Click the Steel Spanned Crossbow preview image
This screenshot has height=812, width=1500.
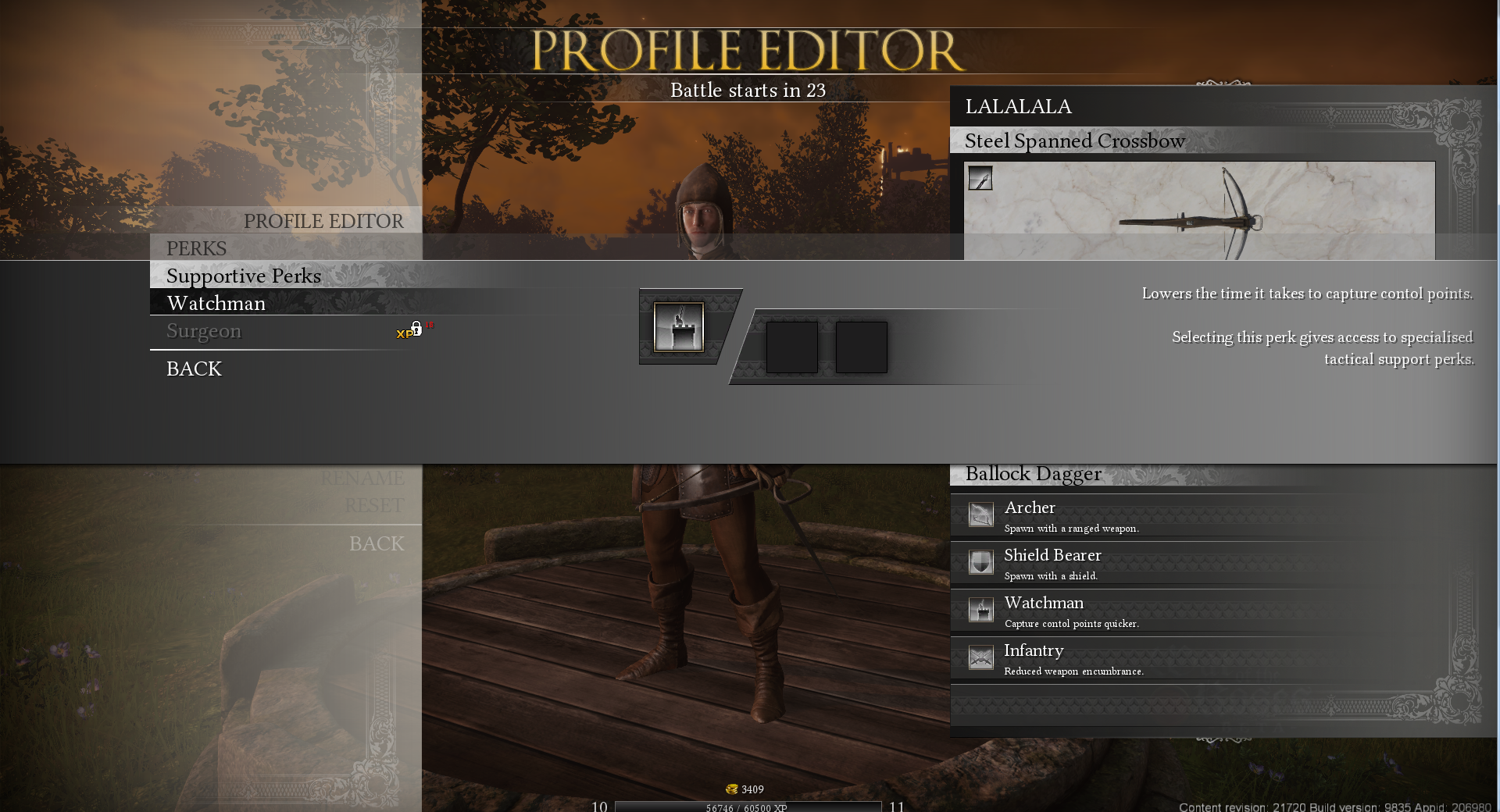(1199, 211)
